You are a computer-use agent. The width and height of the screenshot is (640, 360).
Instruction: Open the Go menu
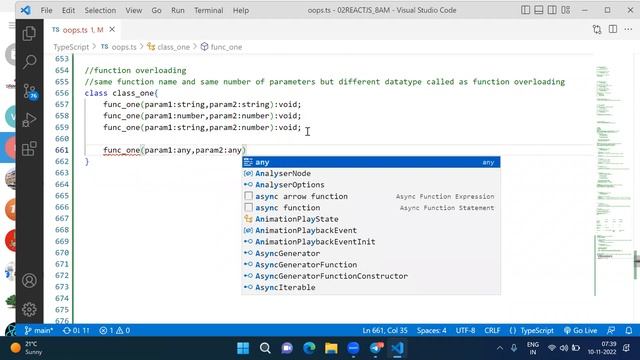pos(156,10)
